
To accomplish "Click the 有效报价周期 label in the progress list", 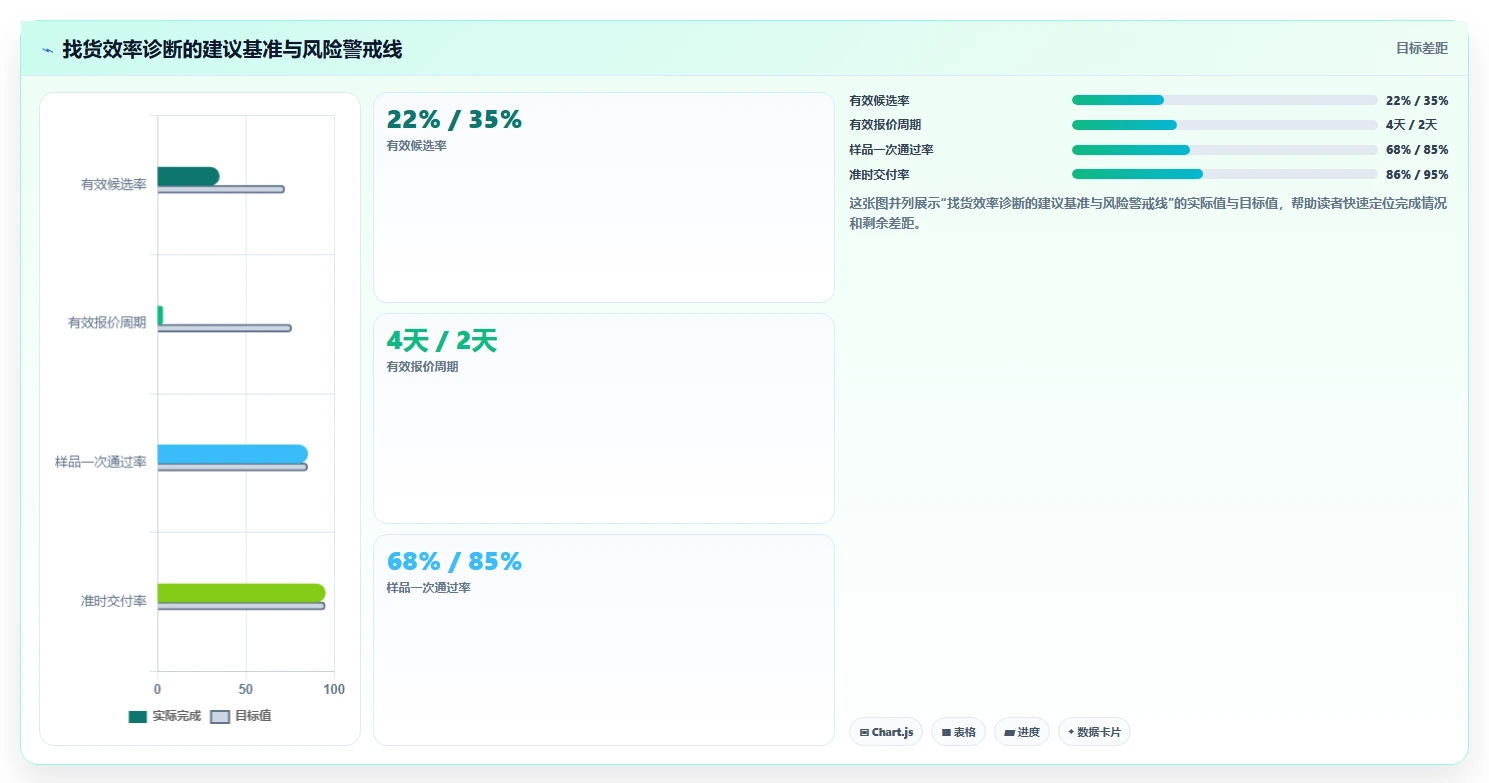I will [885, 125].
